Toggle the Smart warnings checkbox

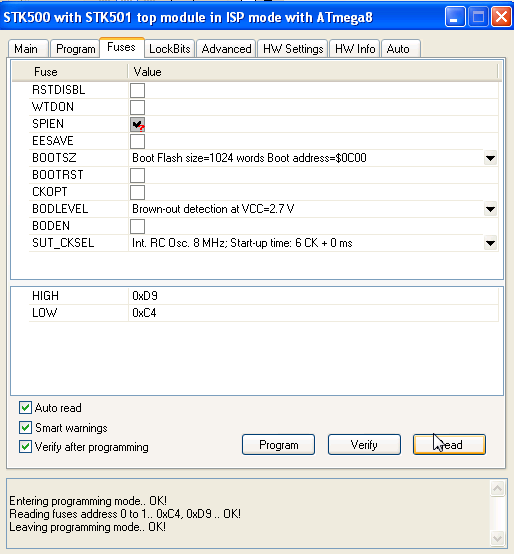coord(25,428)
